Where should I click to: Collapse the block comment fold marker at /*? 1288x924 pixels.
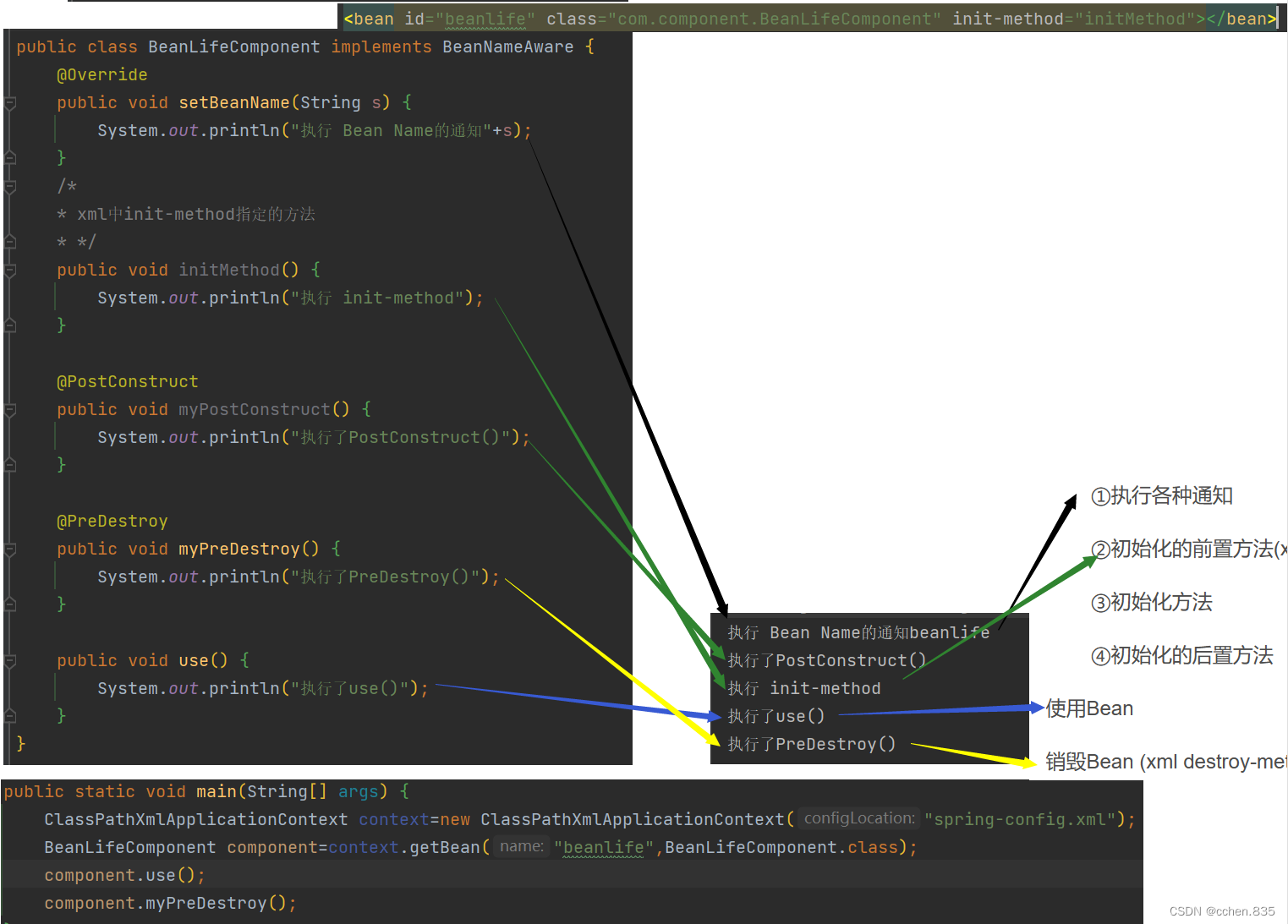tap(10, 187)
